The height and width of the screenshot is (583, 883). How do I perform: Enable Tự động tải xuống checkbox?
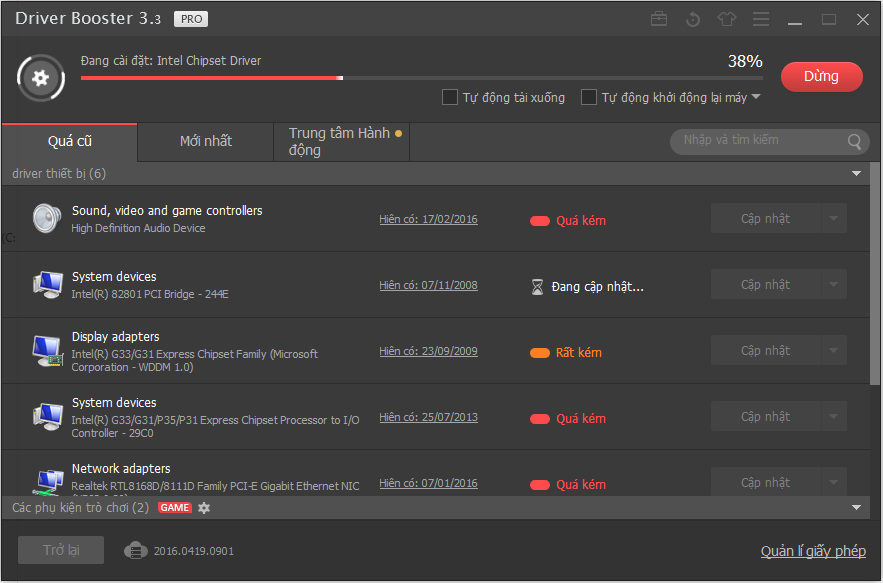tap(449, 97)
